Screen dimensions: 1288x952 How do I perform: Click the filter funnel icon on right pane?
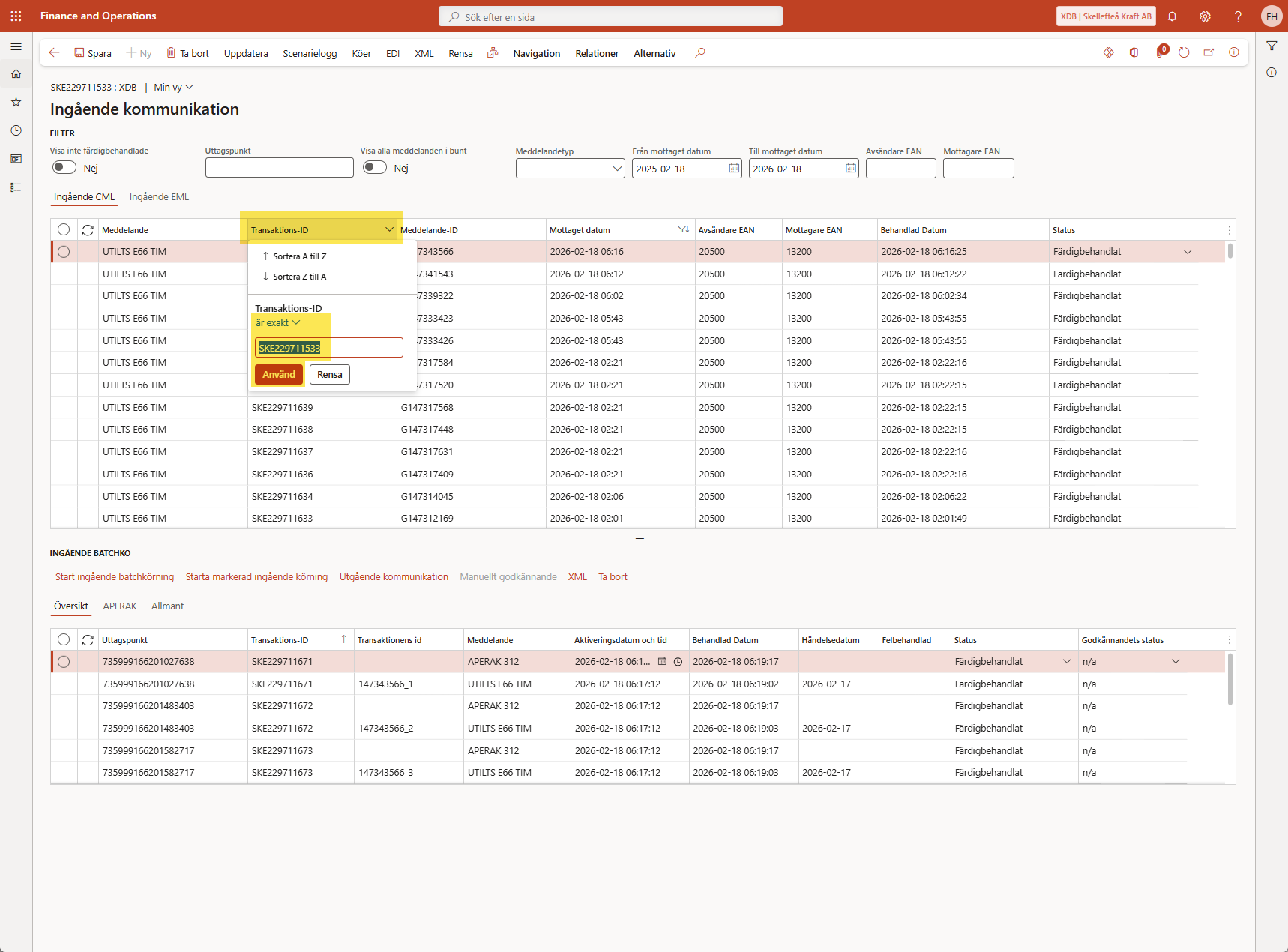[1272, 46]
